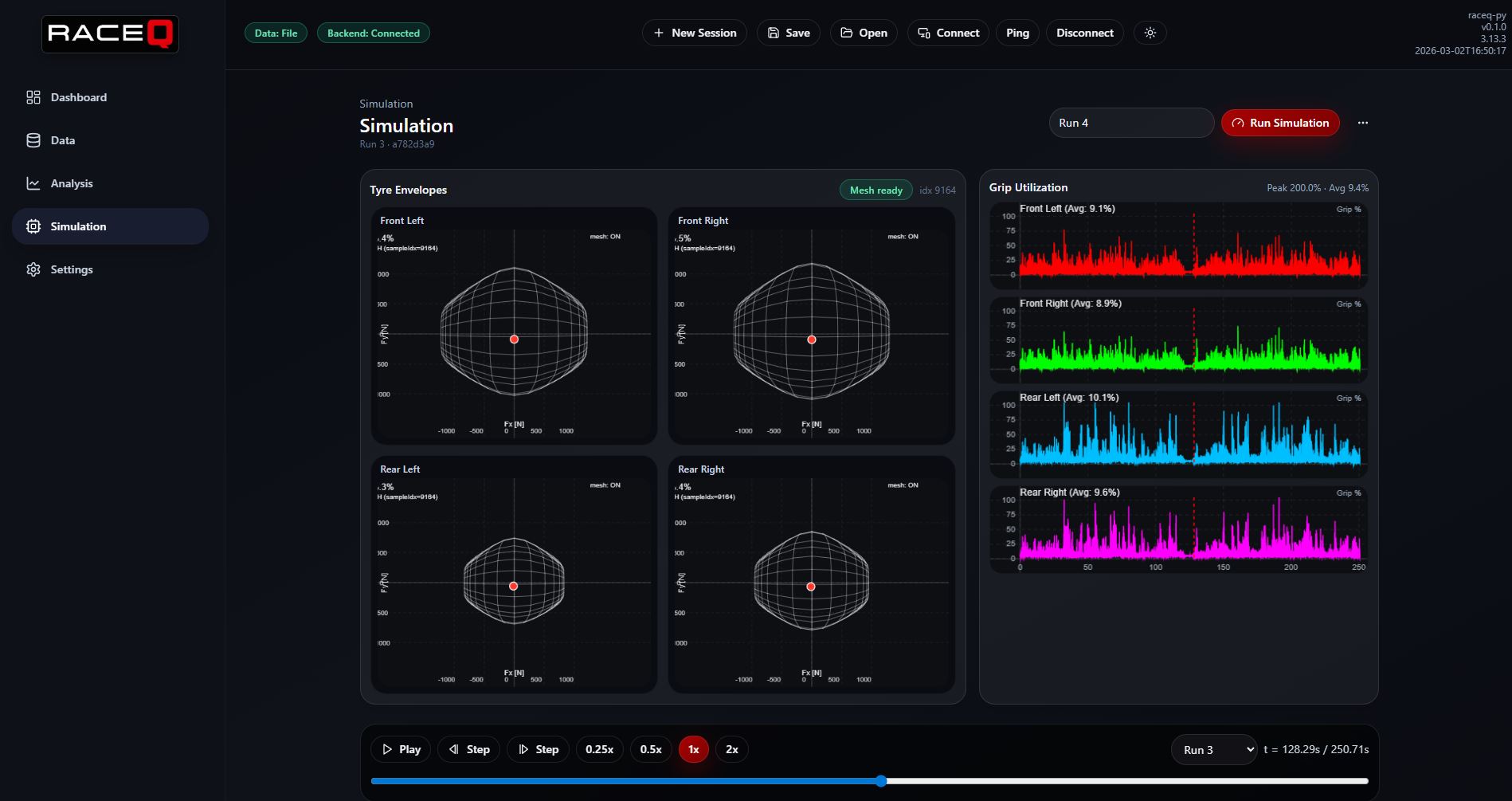Select Simulation in the sidebar
The width and height of the screenshot is (1512, 801).
click(x=78, y=226)
